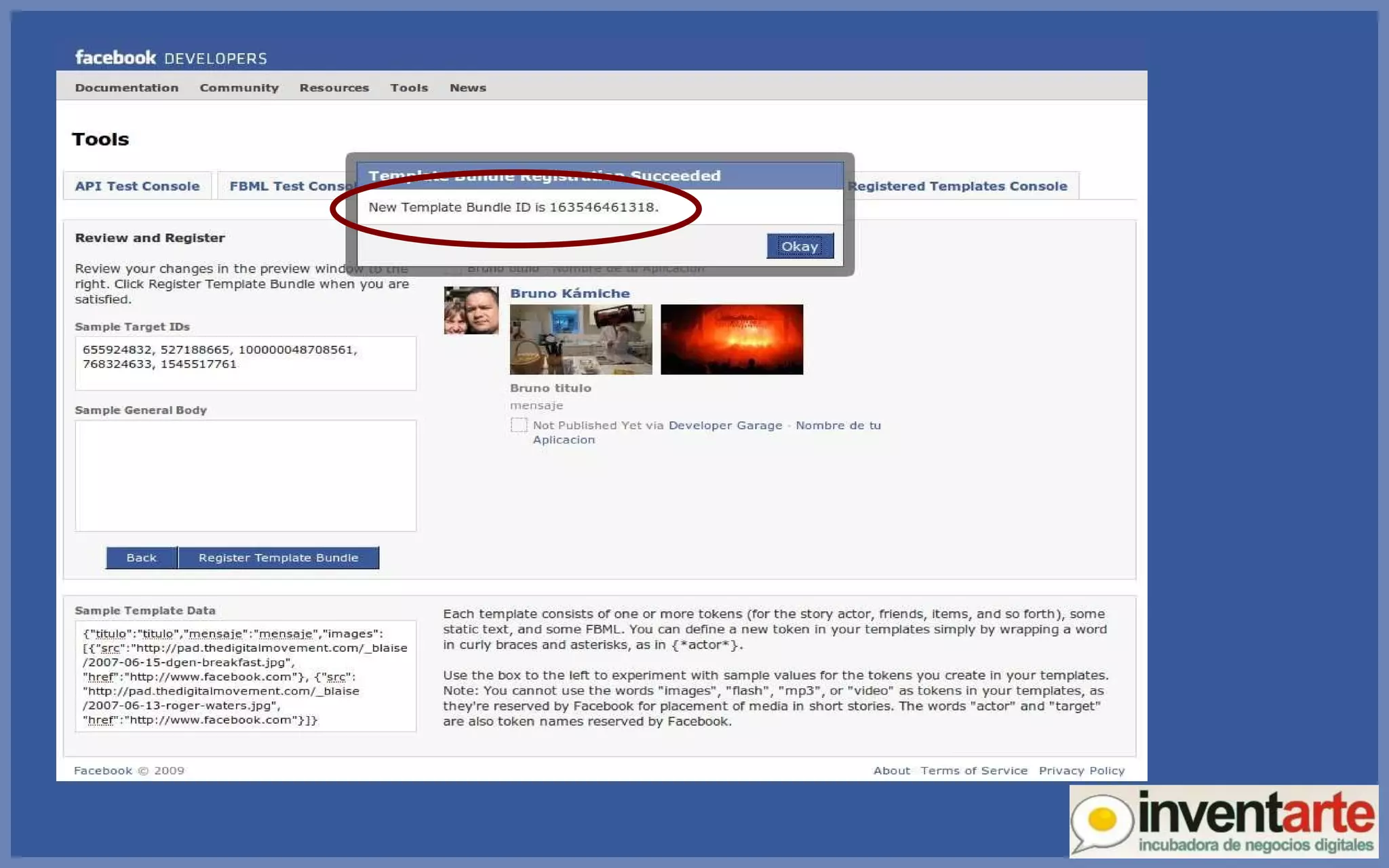
Task: Click the Back button
Action: (141, 557)
